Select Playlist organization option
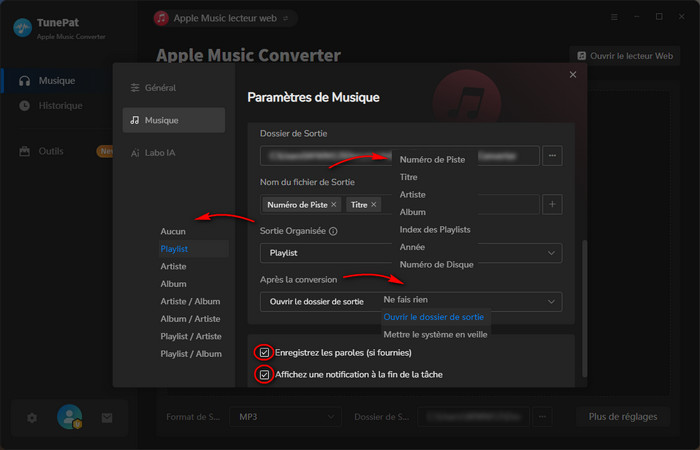 point(193,249)
